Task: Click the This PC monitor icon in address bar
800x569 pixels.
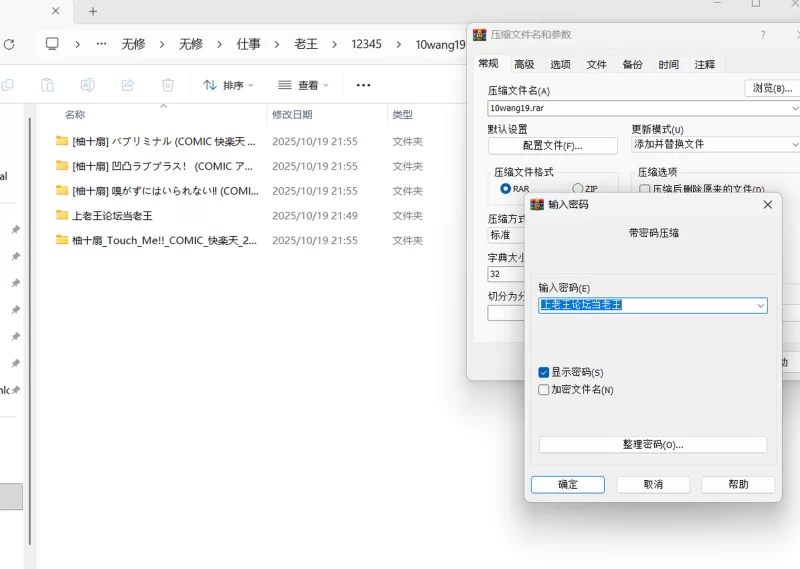Action: point(52,44)
